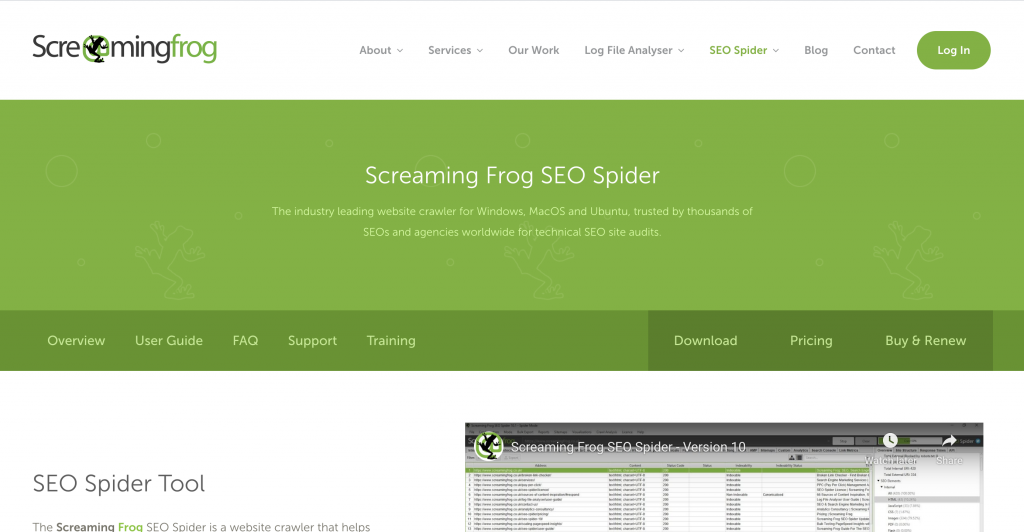The height and width of the screenshot is (532, 1024).
Task: Expand the Services dropdown chevron
Action: (x=480, y=51)
